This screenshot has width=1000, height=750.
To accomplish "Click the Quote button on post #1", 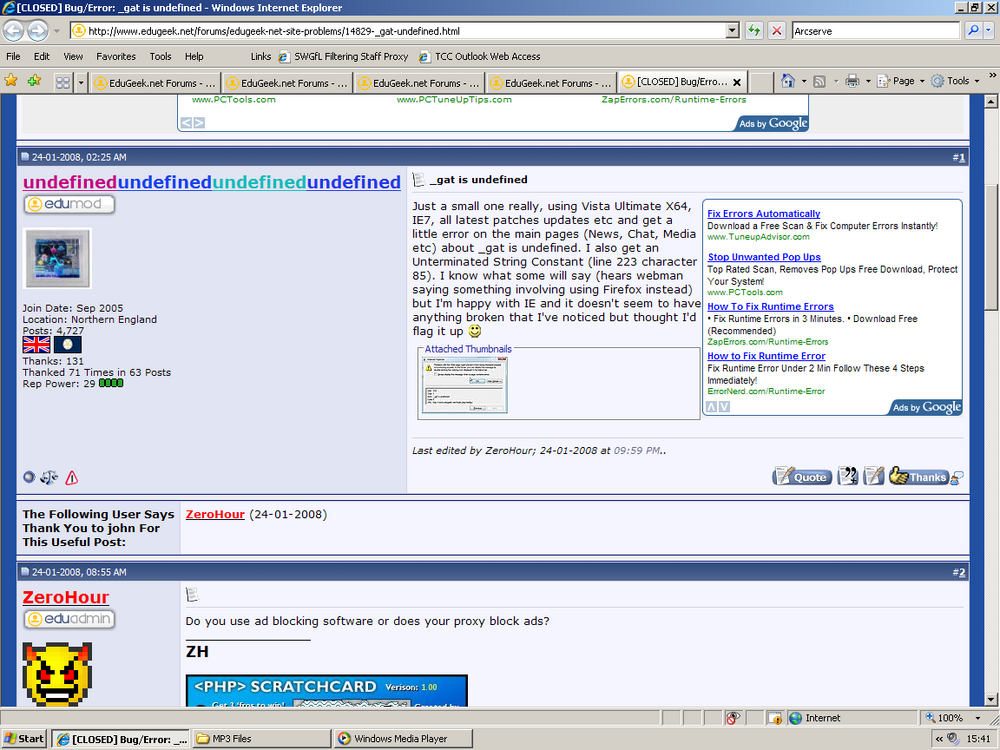I will click(802, 476).
